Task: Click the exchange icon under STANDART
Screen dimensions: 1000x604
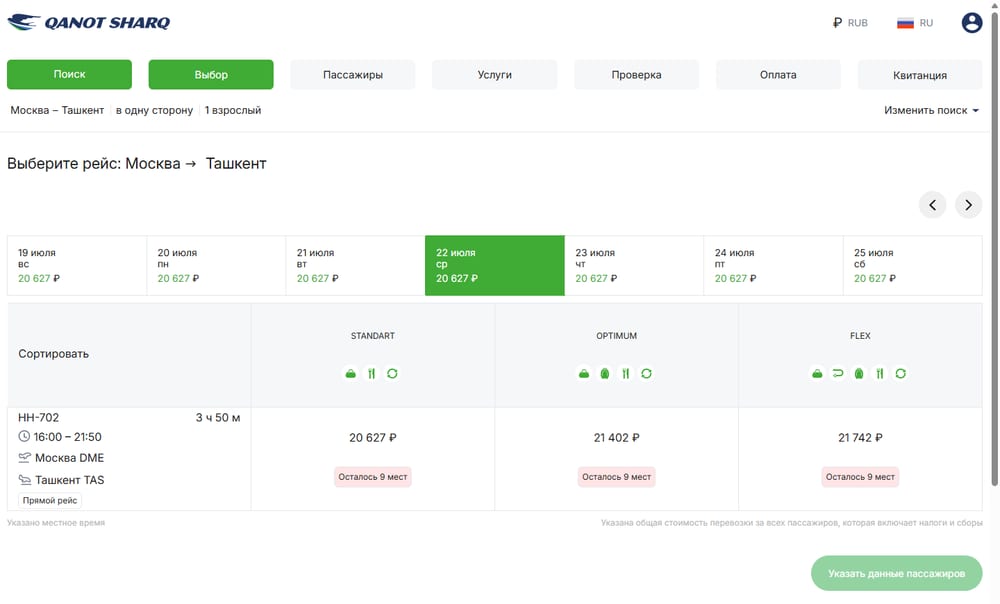Action: point(392,374)
